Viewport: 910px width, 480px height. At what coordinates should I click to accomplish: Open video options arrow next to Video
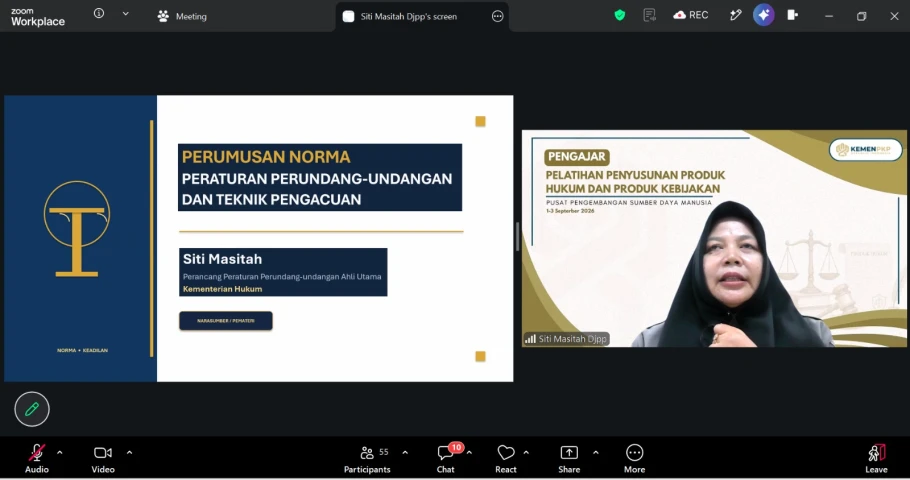(129, 452)
